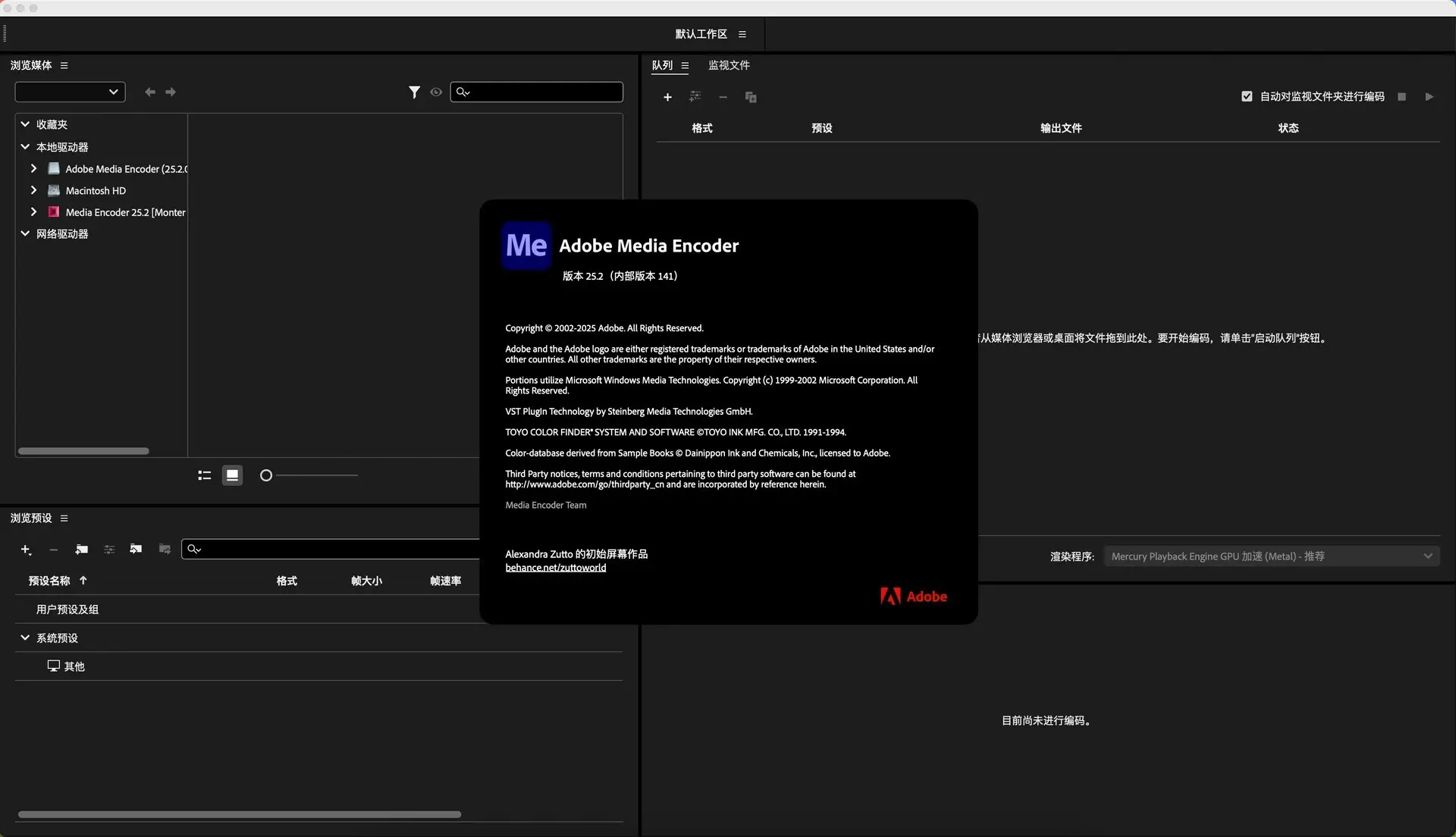The width and height of the screenshot is (1456, 837).
Task: Click the media browser search field
Action: [536, 92]
